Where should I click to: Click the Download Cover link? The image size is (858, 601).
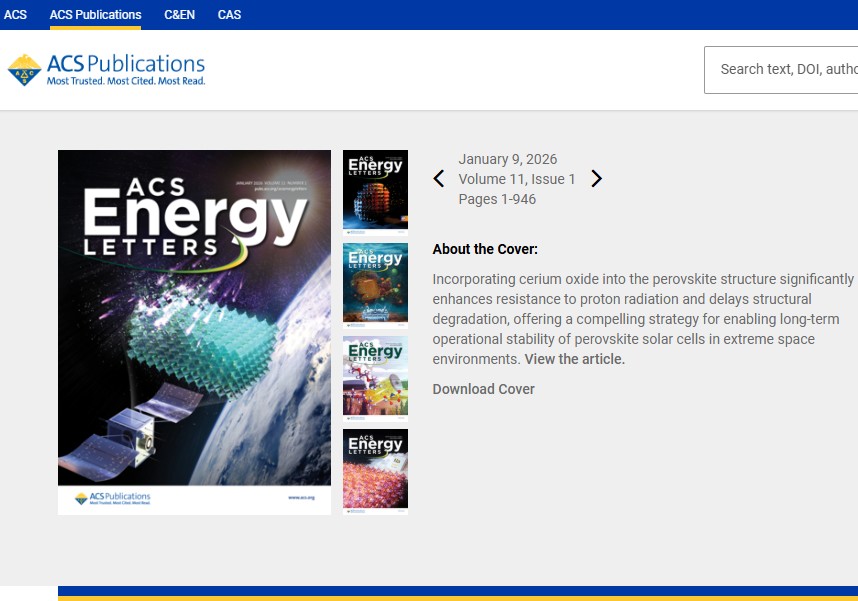pos(484,389)
